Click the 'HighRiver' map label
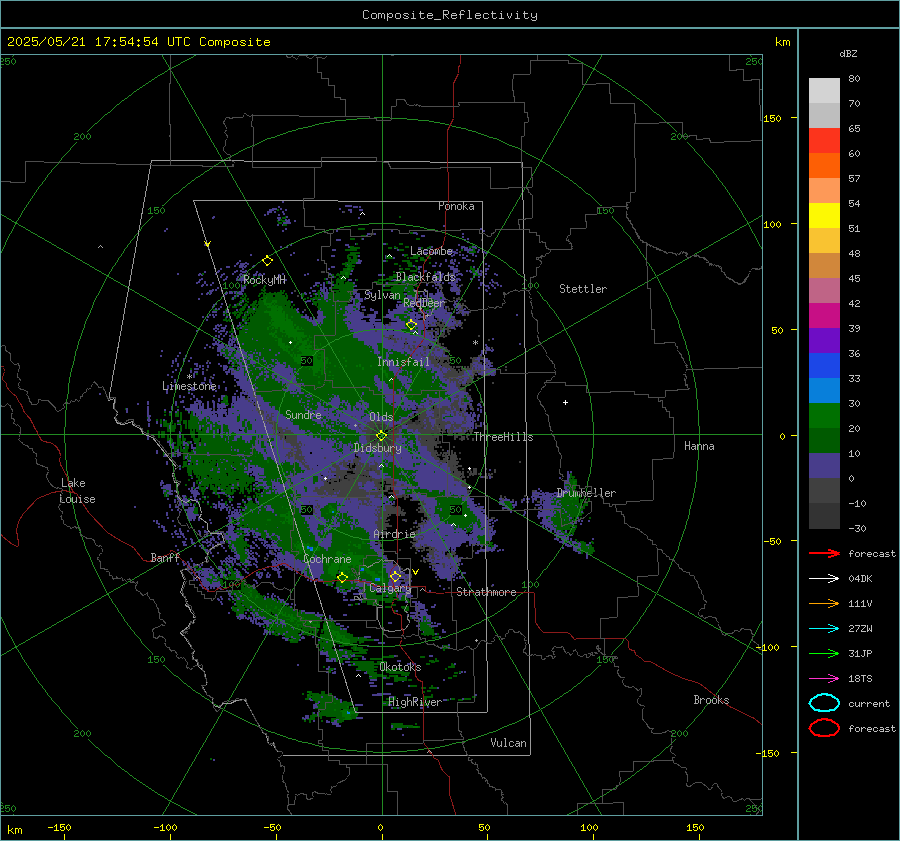The image size is (900, 841). tap(415, 702)
